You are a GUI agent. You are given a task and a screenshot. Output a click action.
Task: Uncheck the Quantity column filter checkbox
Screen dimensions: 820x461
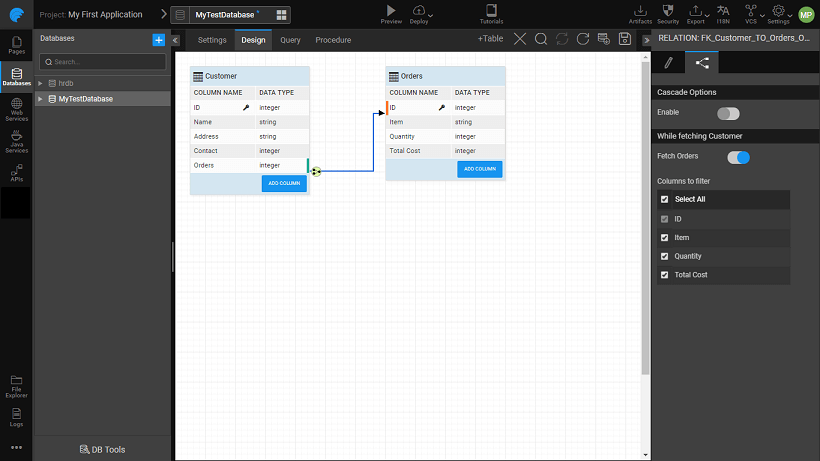coord(665,256)
